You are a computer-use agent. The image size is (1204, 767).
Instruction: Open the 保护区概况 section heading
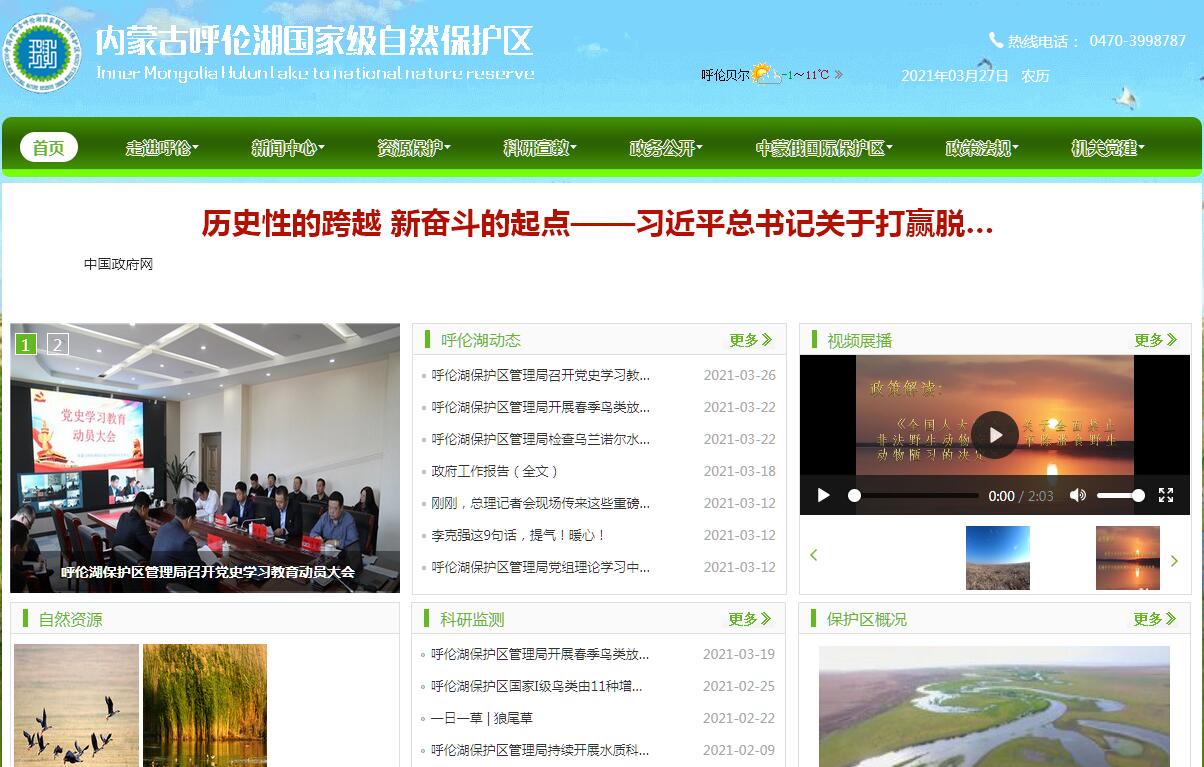coord(866,620)
